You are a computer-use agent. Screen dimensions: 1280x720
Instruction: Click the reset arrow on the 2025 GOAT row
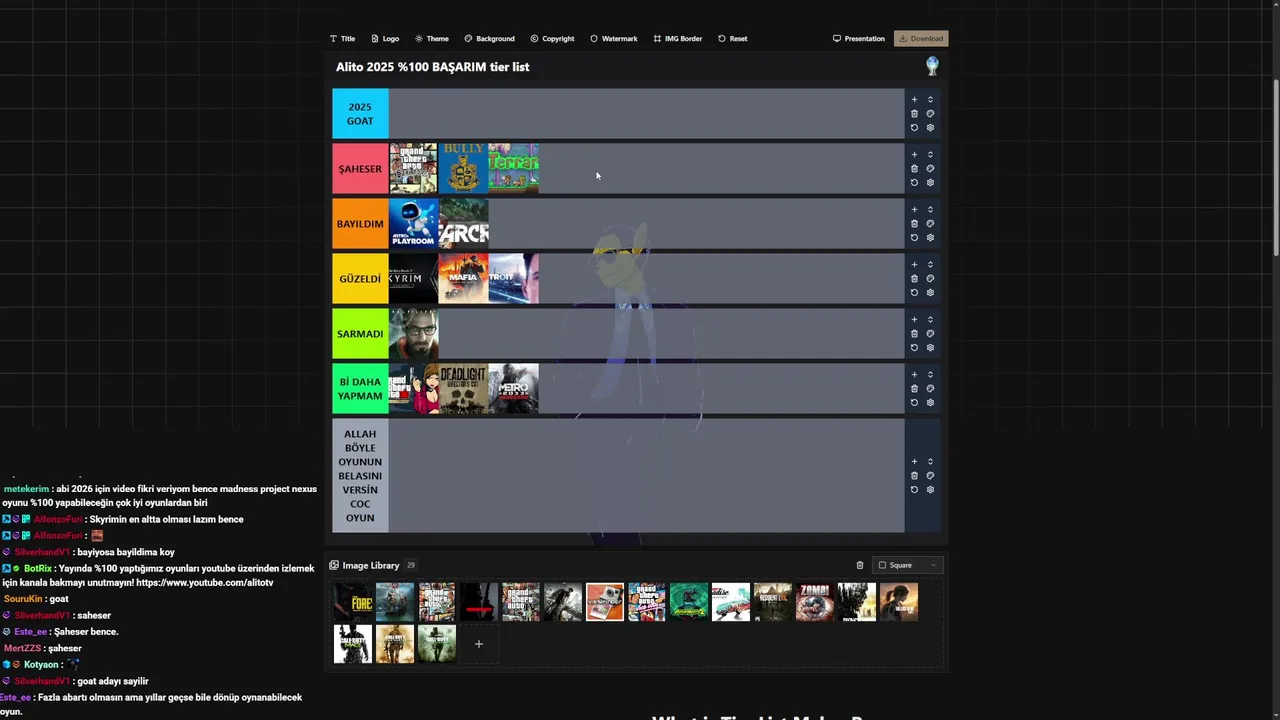pyautogui.click(x=914, y=127)
